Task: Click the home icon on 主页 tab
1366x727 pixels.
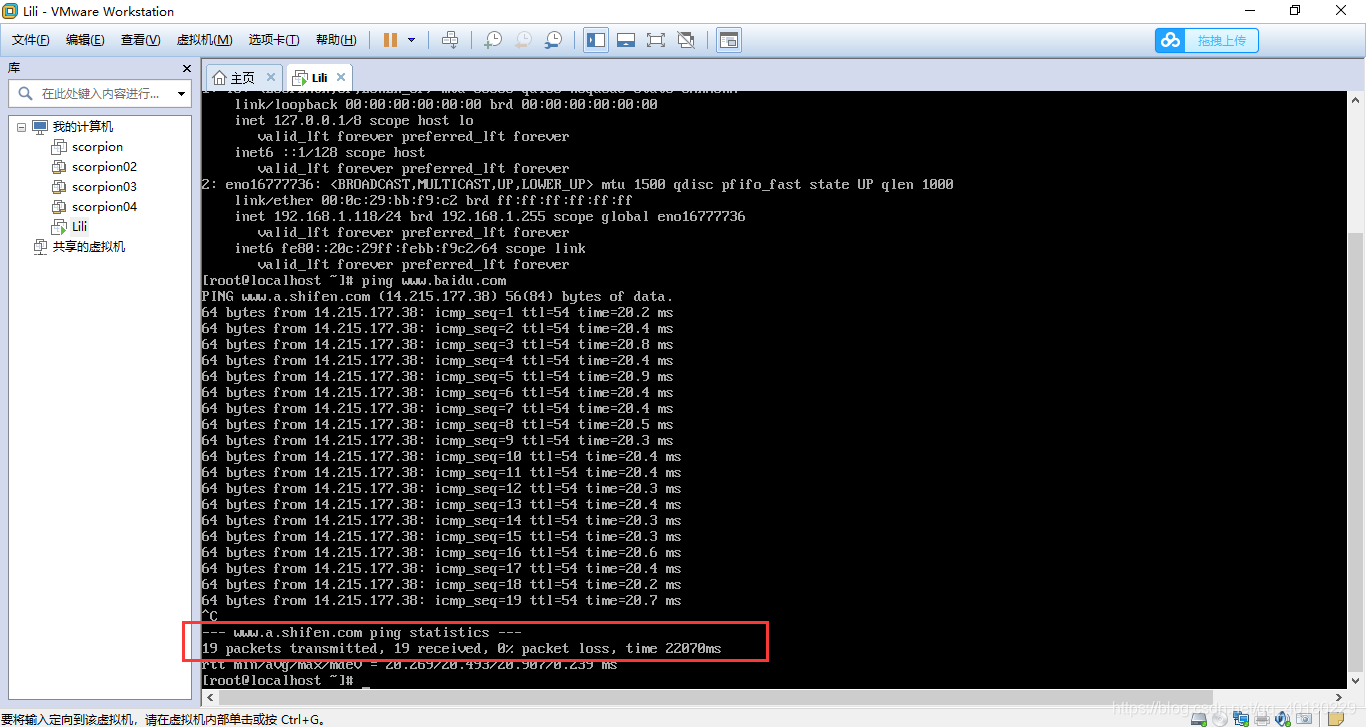Action: coord(219,77)
